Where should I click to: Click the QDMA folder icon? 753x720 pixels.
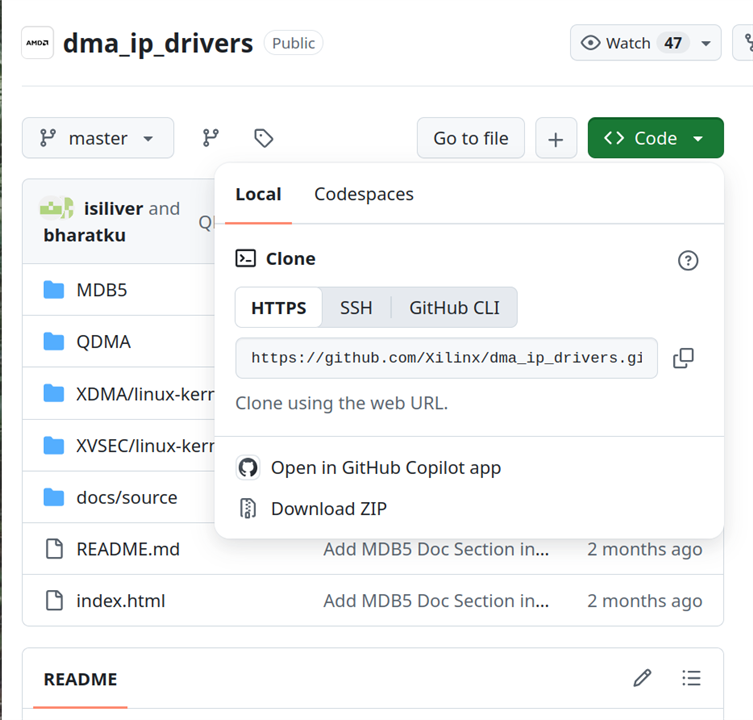(53, 342)
